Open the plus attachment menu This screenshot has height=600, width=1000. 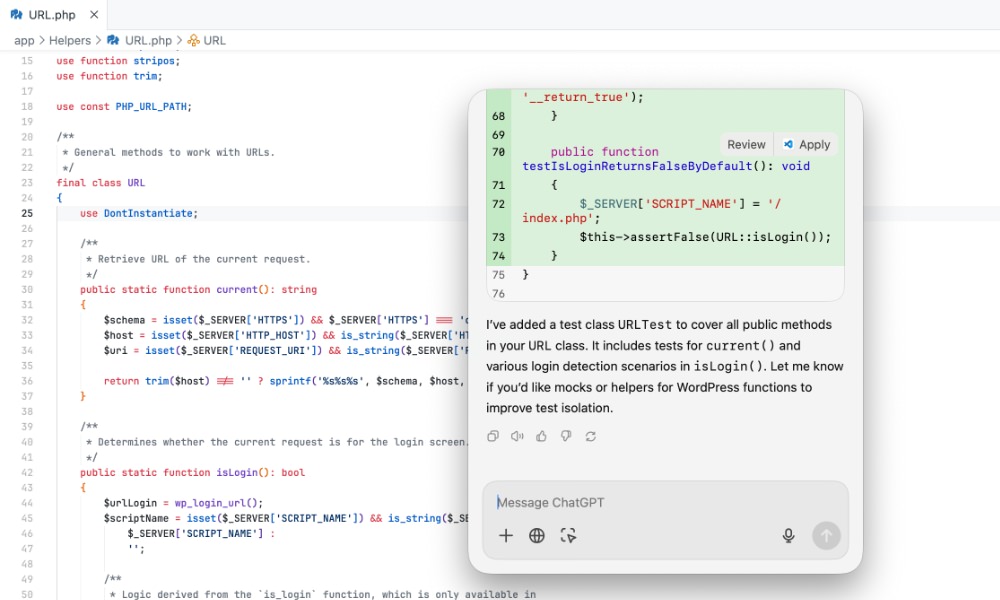[x=506, y=536]
